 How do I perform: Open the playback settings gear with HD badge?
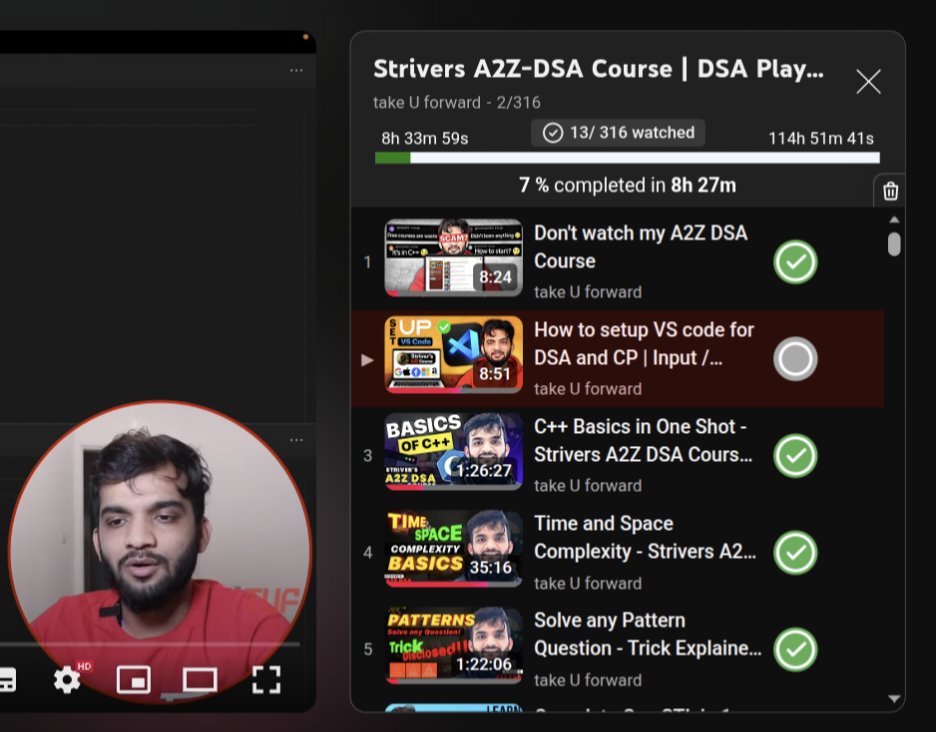[66, 680]
